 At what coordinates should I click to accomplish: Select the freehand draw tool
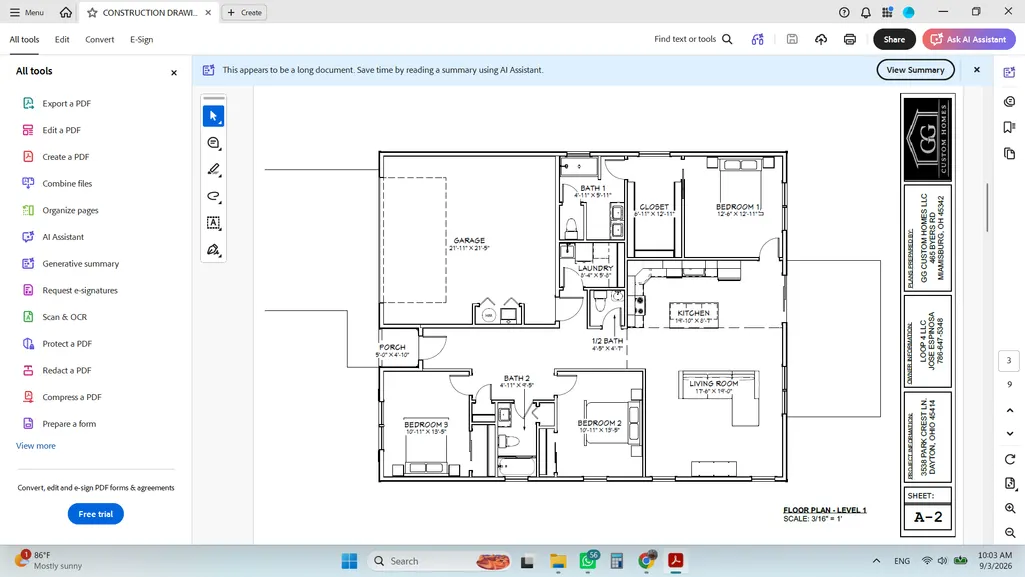point(213,197)
